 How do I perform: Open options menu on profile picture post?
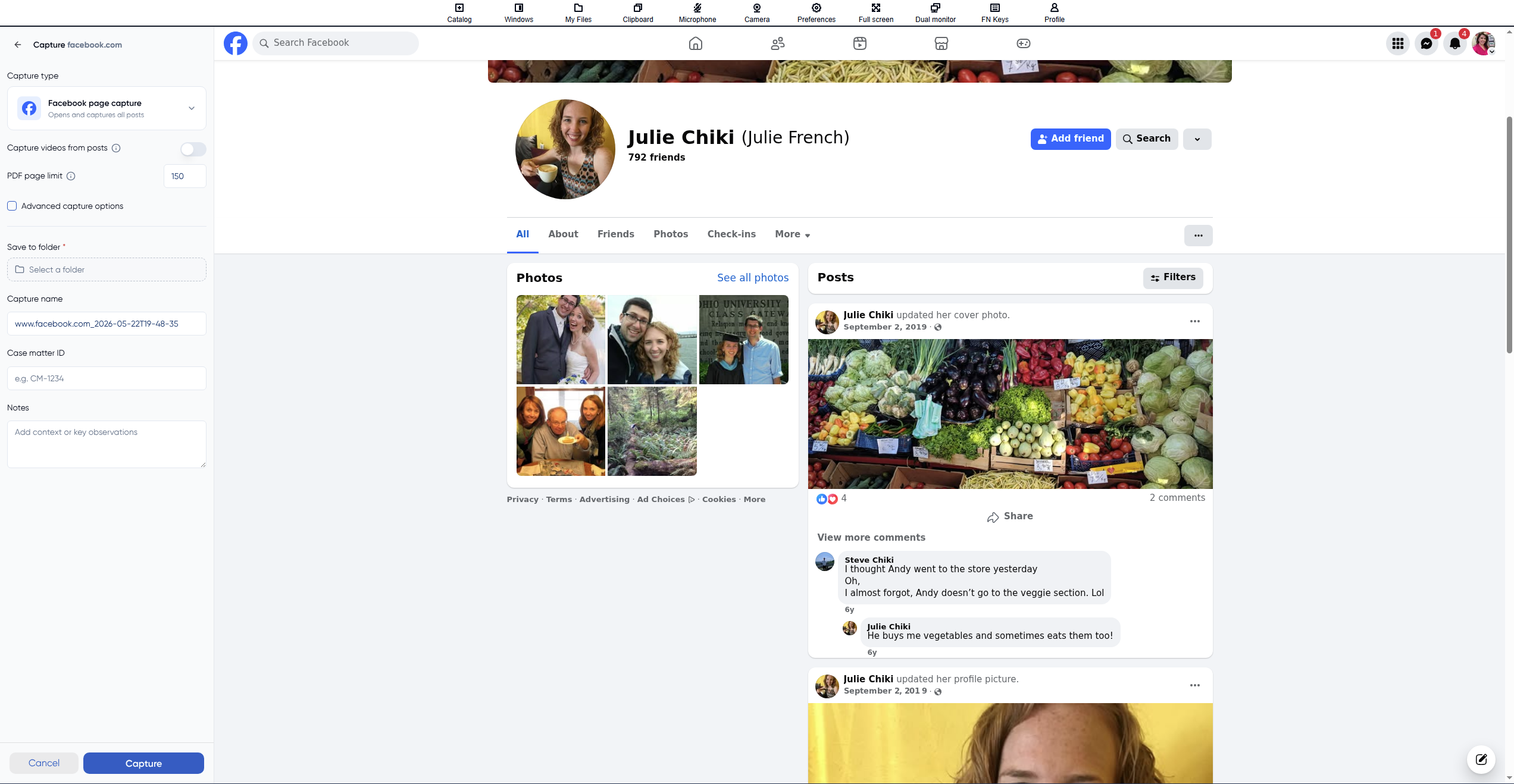(x=1194, y=685)
